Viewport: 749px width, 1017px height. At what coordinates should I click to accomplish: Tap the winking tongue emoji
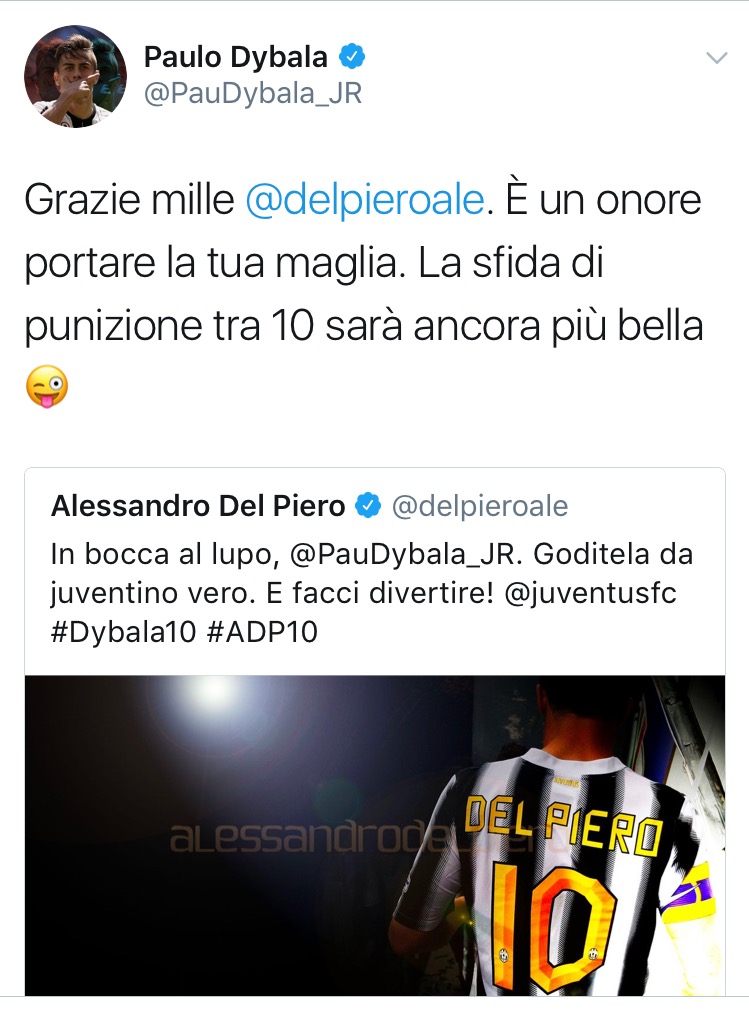[x=47, y=387]
